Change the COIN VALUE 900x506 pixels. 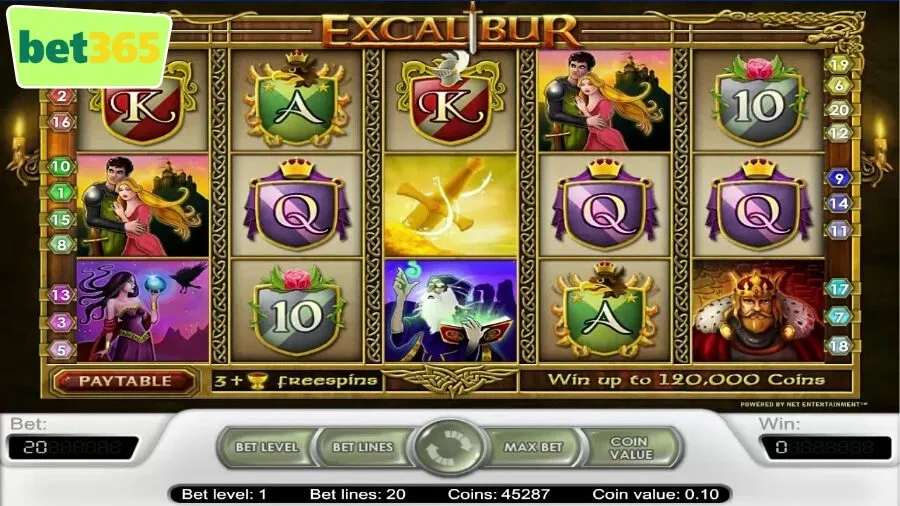631,447
